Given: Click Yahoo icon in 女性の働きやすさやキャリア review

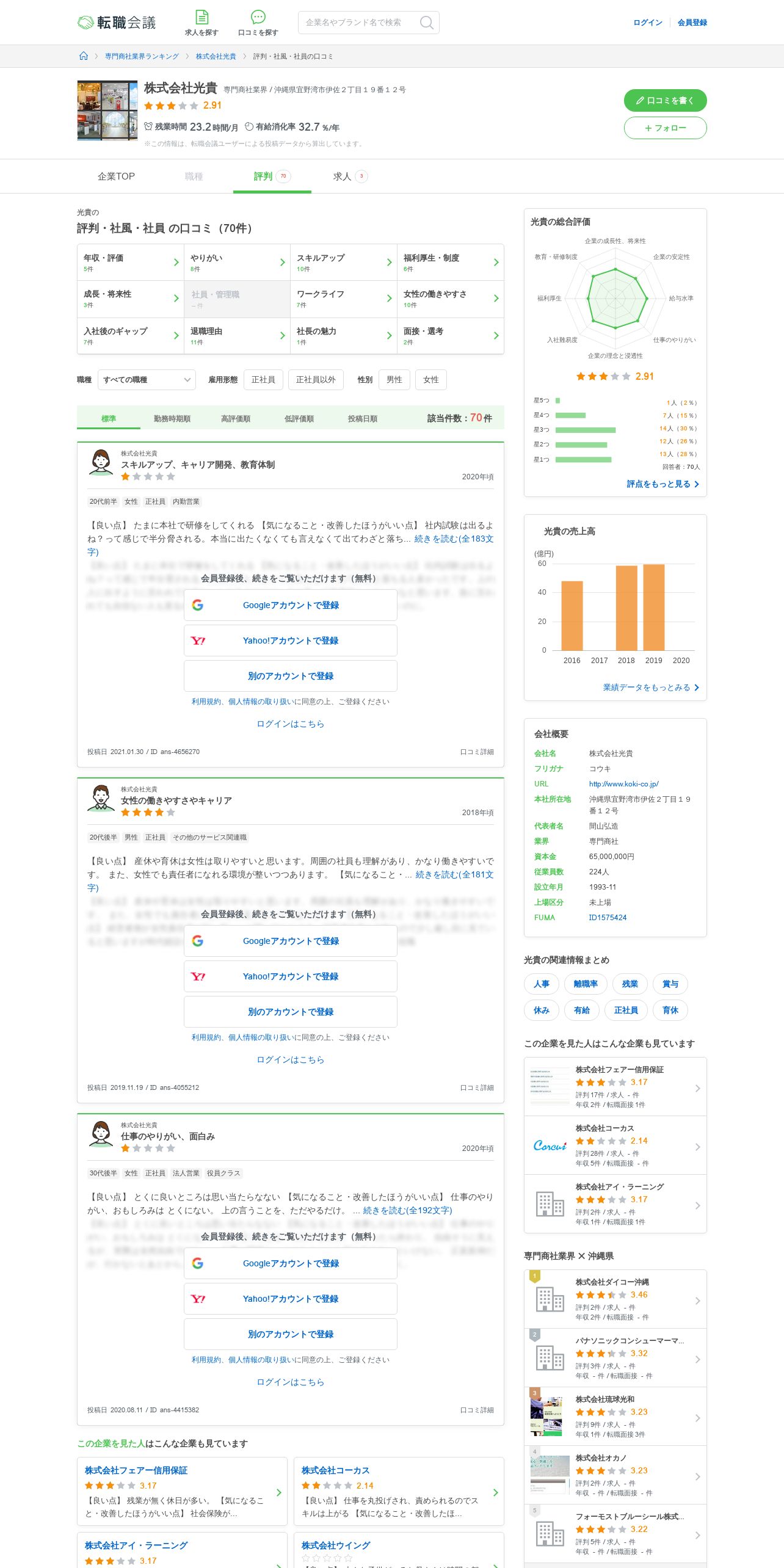Looking at the screenshot, I should pyautogui.click(x=198, y=976).
